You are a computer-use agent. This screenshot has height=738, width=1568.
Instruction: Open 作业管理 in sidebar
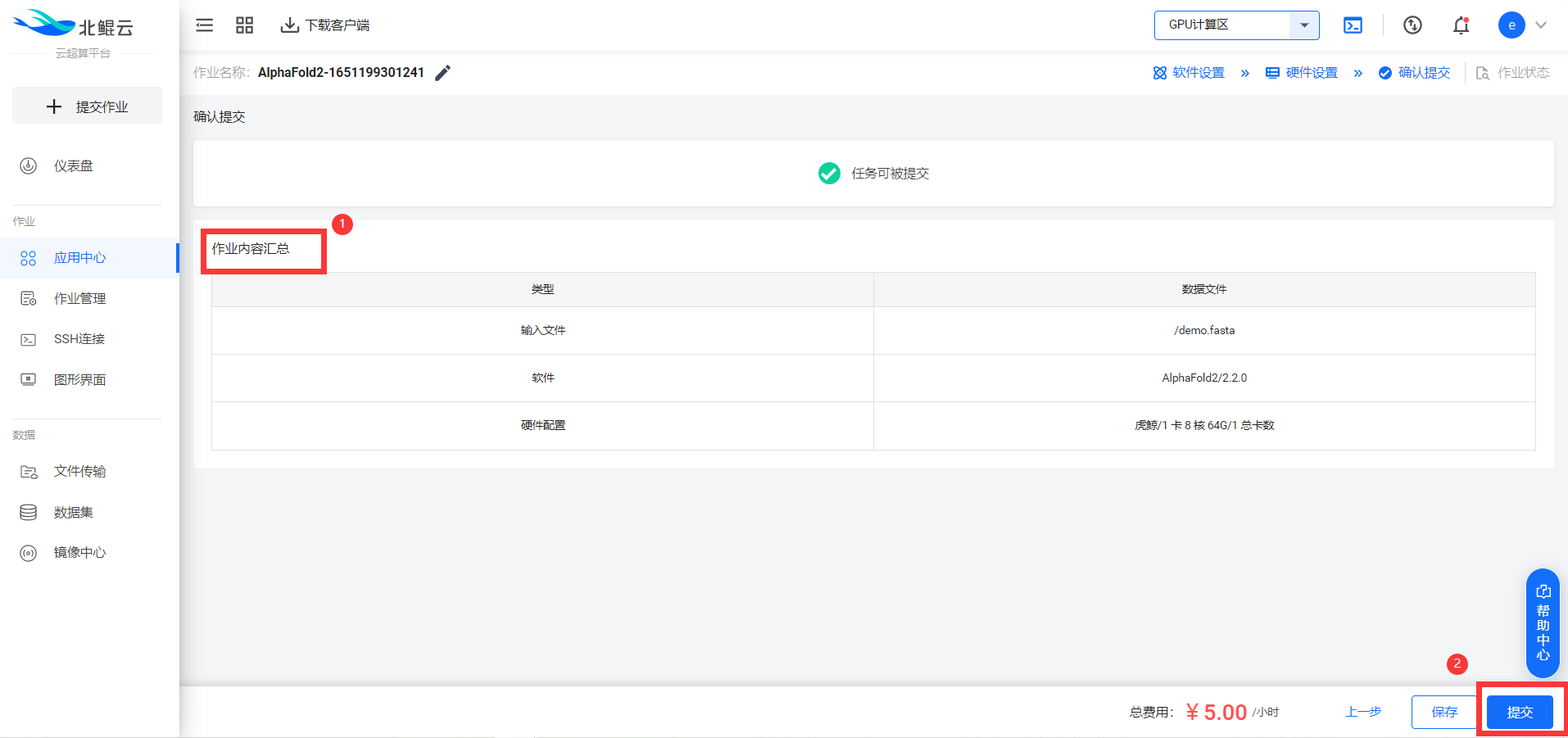click(x=88, y=299)
